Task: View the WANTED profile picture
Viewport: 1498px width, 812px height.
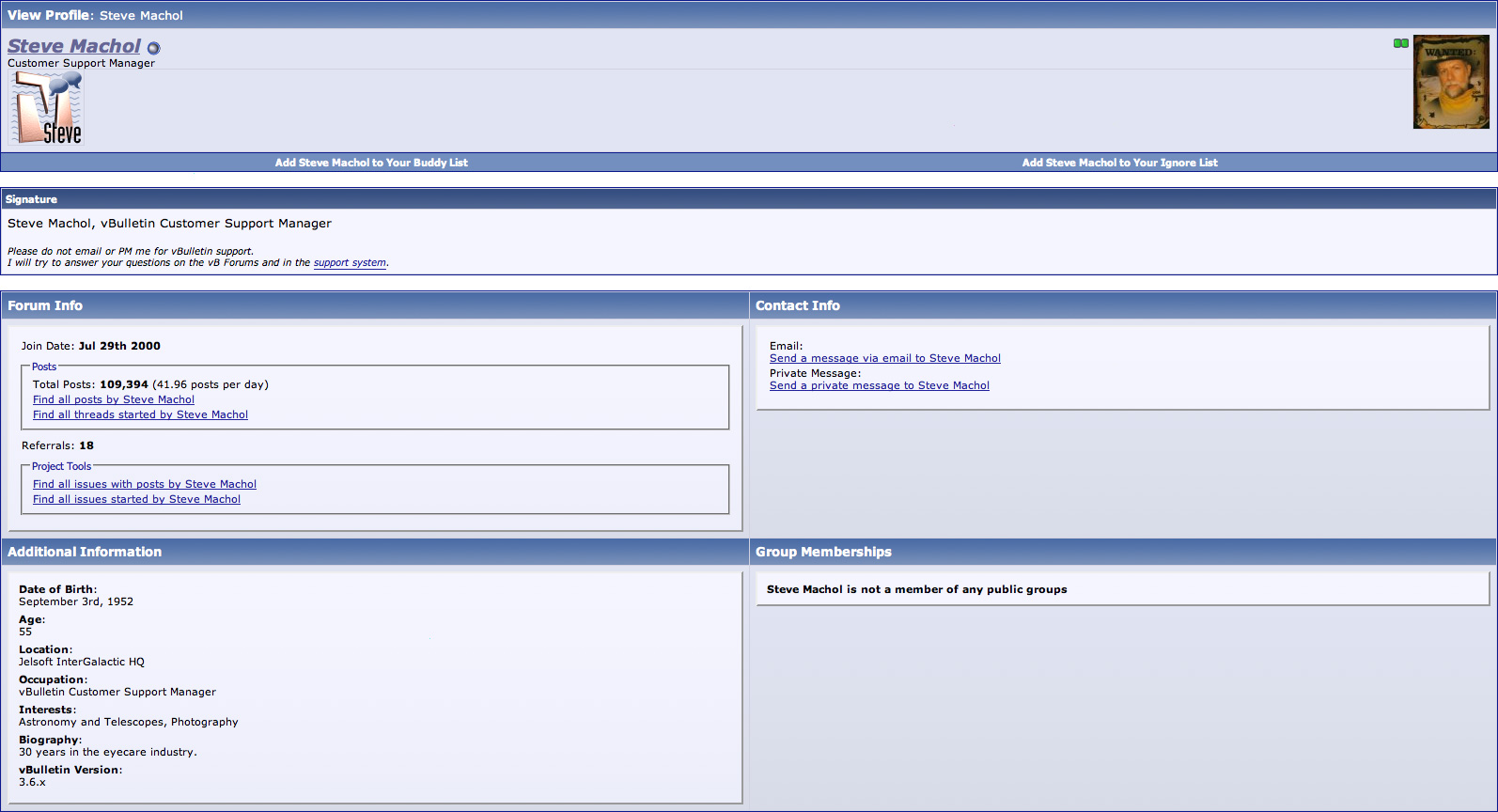Action: click(x=1451, y=82)
